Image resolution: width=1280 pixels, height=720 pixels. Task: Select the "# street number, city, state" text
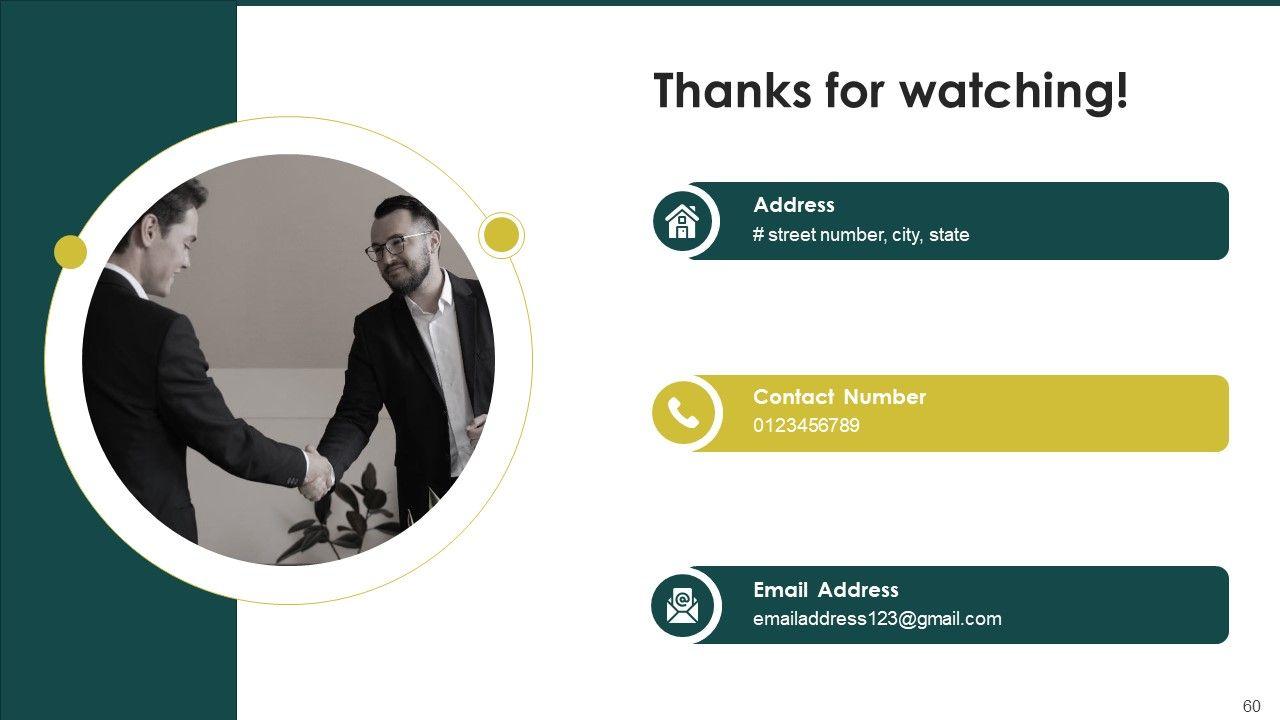pyautogui.click(x=861, y=235)
